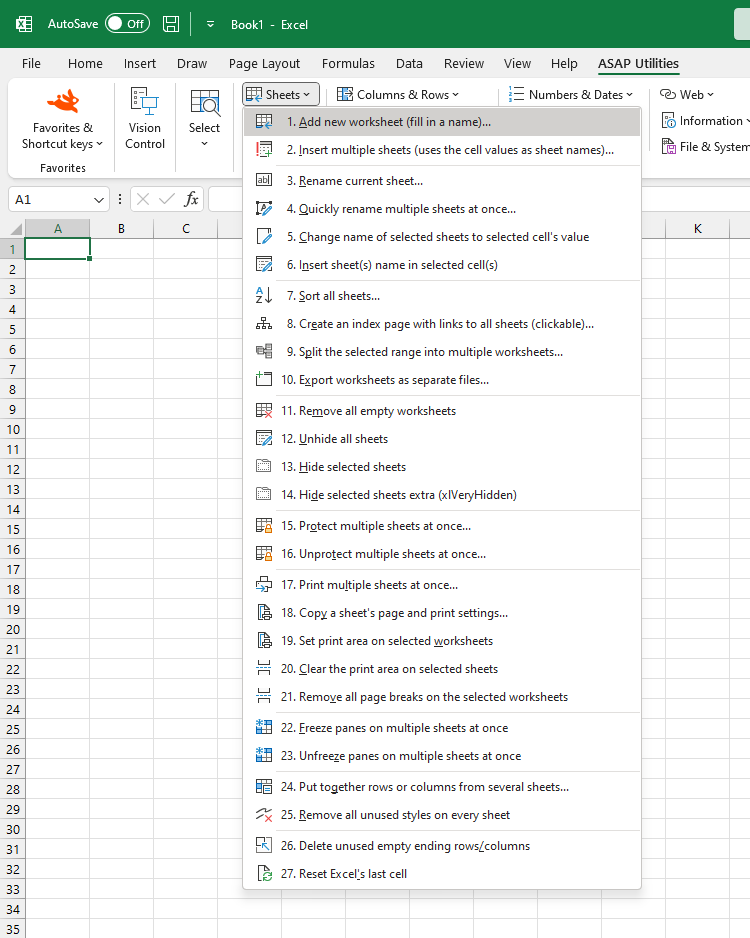750x938 pixels.
Task: Click the enter checkmark in formula bar
Action: click(x=167, y=199)
